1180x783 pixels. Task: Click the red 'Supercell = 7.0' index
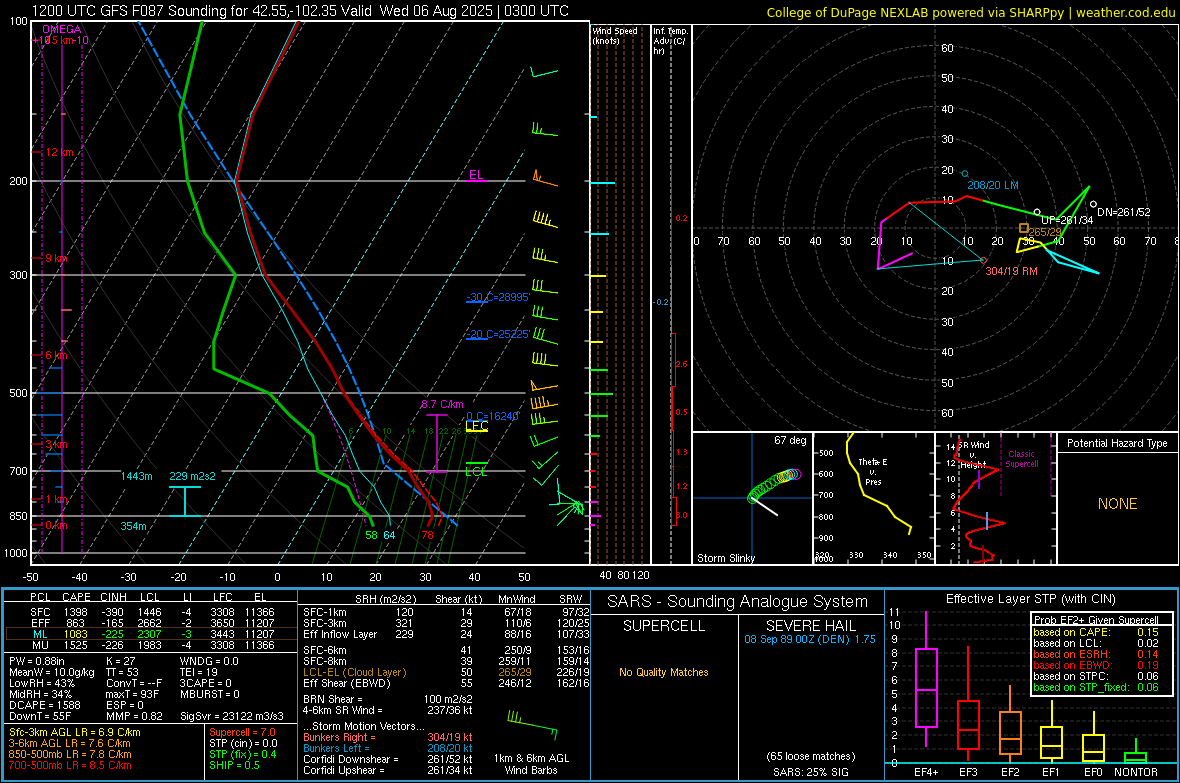(x=242, y=732)
